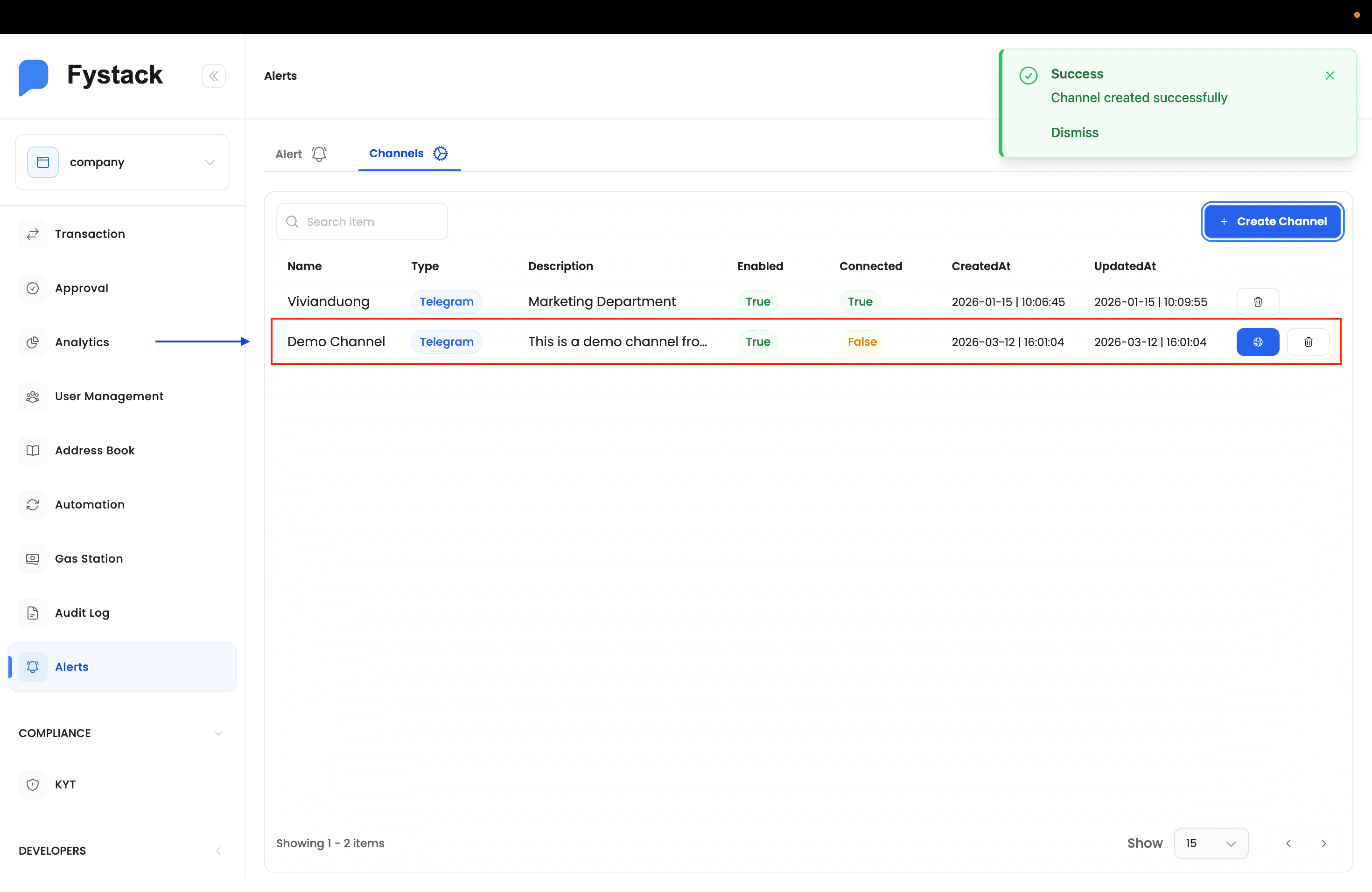The height and width of the screenshot is (892, 1372).
Task: Click the Gas Station sidebar icon
Action: pyautogui.click(x=33, y=558)
